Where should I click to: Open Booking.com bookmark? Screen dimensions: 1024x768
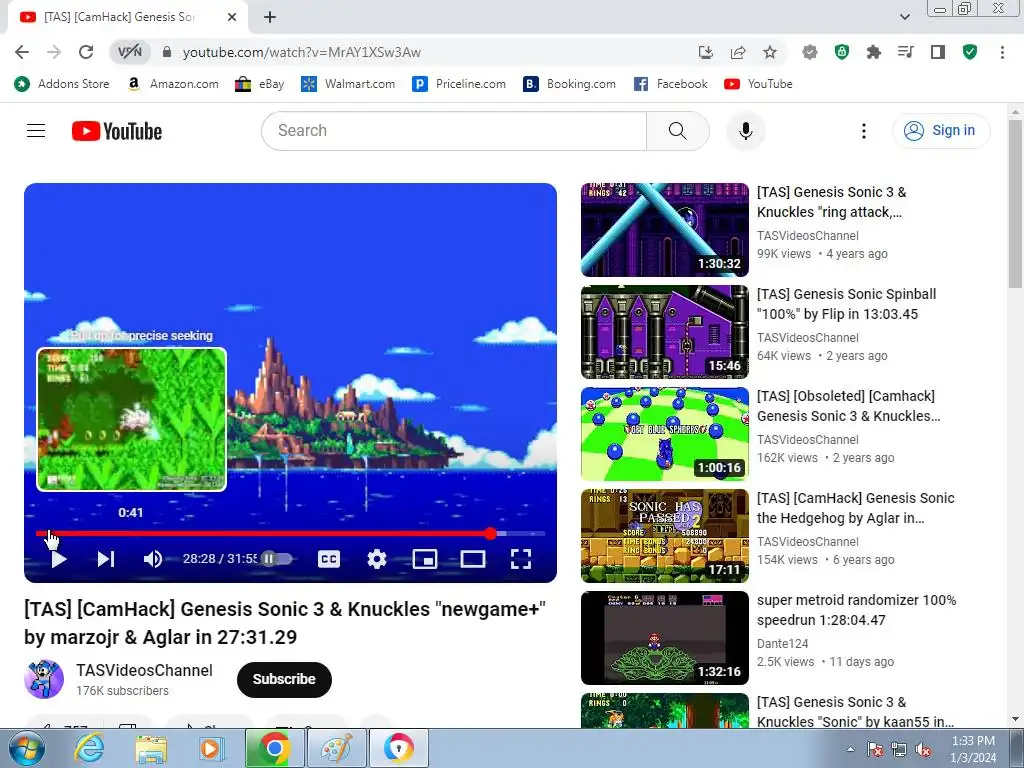(569, 84)
